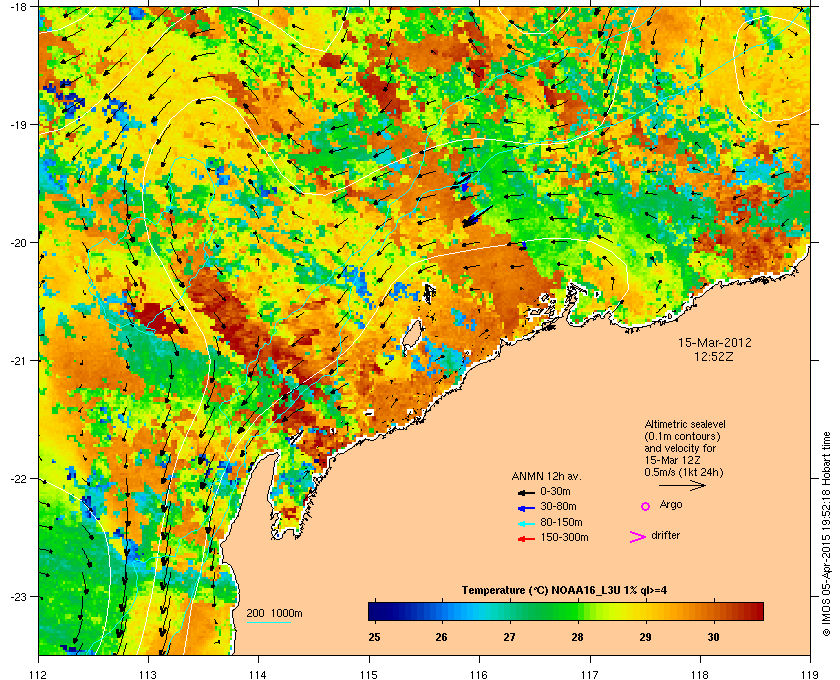Click the latitude axis label '-20'
The width and height of the screenshot is (840, 680).
(x=18, y=242)
